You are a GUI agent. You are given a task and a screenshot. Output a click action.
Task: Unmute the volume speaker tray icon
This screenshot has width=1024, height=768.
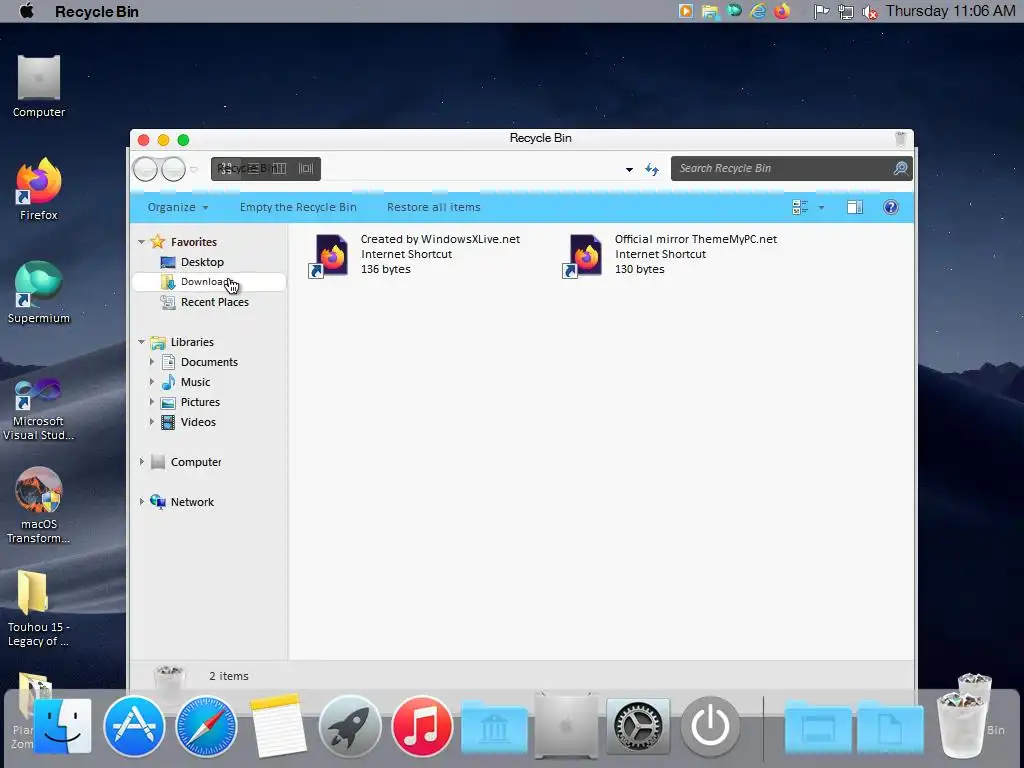870,12
